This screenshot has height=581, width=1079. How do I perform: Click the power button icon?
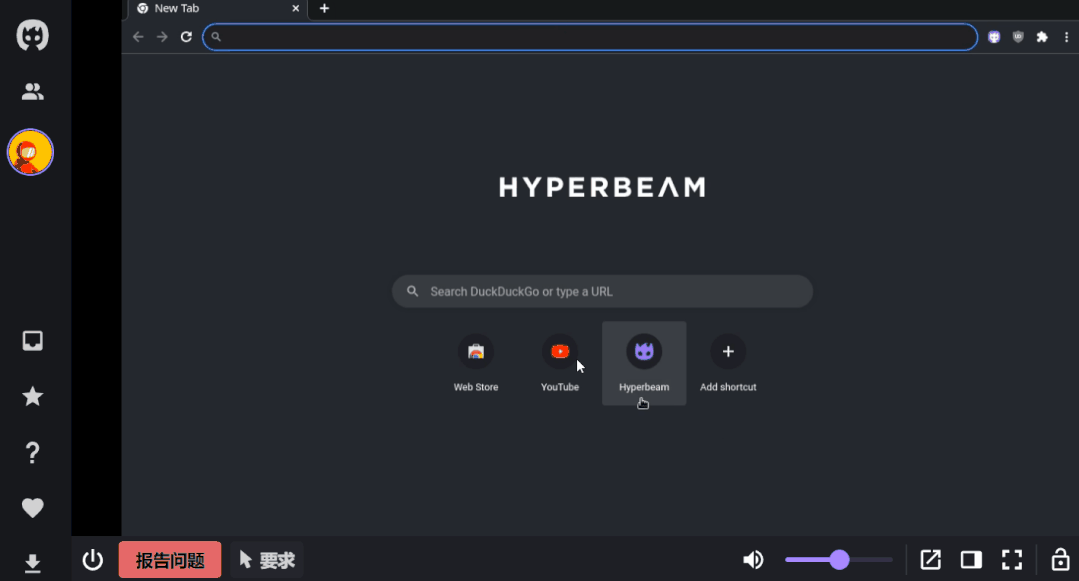[93, 560]
